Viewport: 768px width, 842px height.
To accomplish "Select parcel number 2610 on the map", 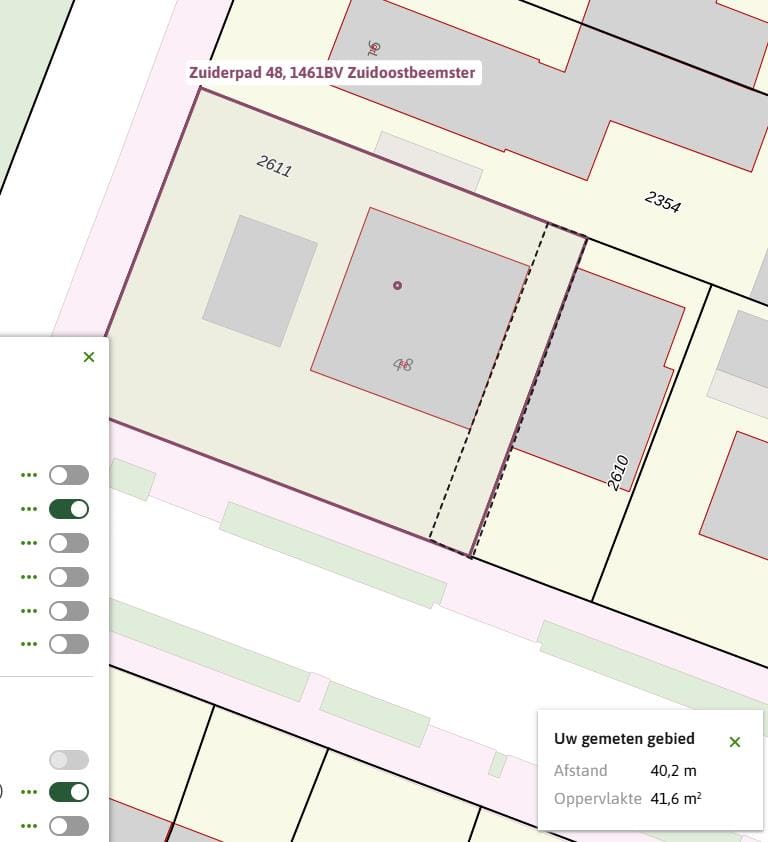I will (x=618, y=472).
